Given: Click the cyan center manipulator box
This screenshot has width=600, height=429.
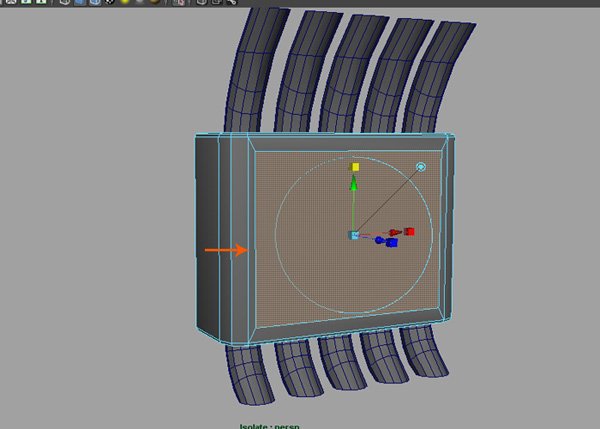Looking at the screenshot, I should (354, 235).
